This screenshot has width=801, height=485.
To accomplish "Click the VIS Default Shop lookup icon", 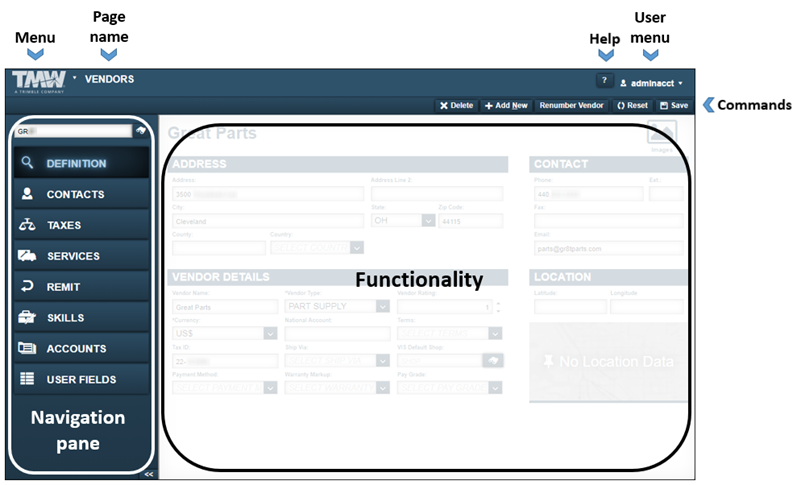I will [492, 360].
